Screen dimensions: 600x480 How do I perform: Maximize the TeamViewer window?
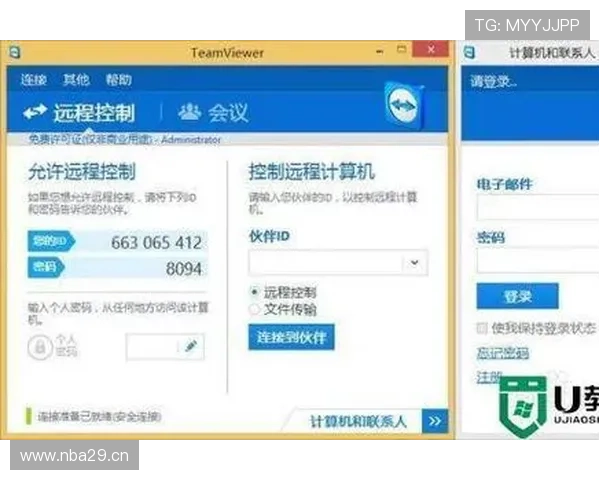click(401, 50)
